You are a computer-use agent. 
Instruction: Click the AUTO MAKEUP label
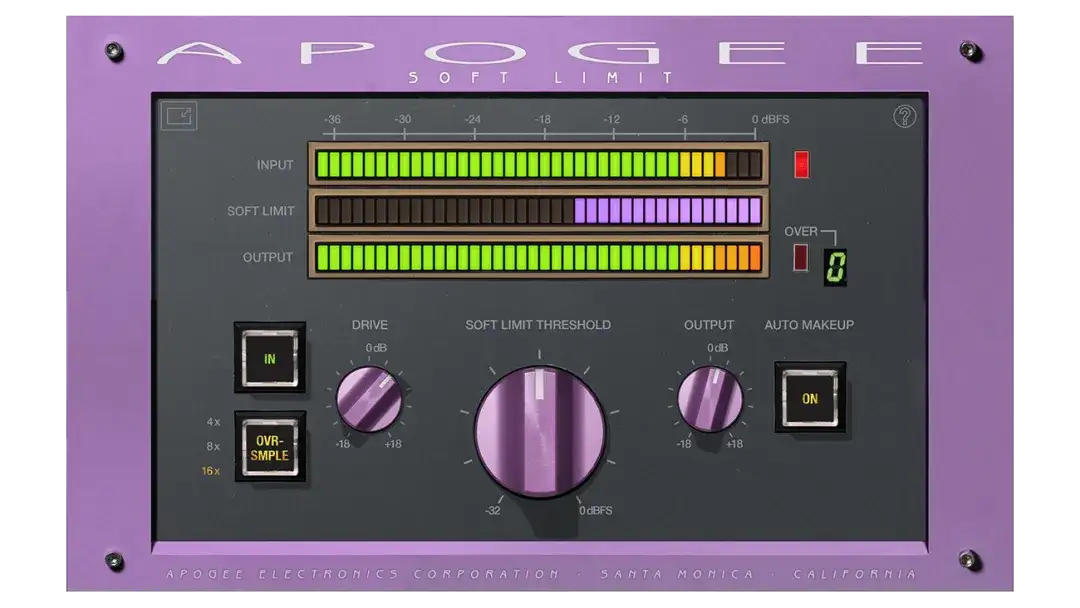[x=809, y=325]
